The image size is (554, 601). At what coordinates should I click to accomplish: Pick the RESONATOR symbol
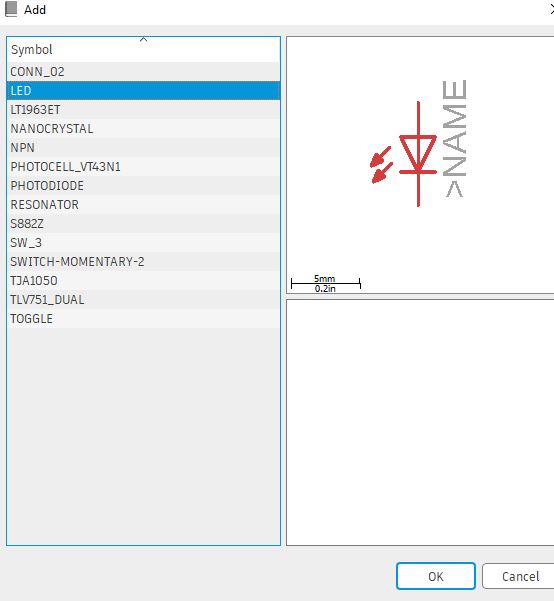pos(143,204)
